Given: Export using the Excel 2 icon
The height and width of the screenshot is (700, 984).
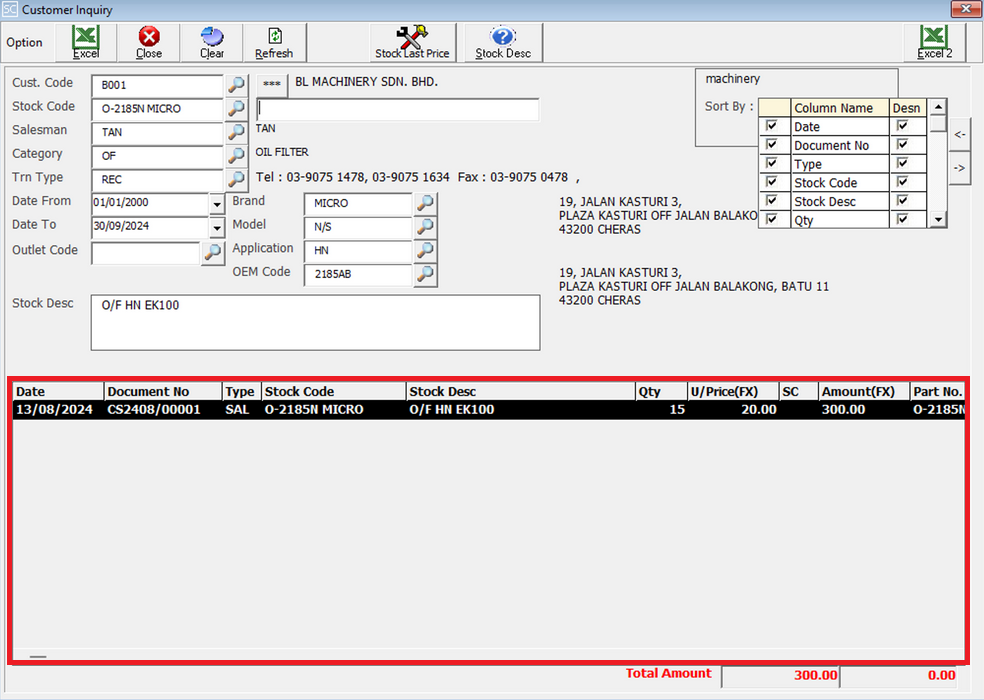Looking at the screenshot, I should click(934, 42).
